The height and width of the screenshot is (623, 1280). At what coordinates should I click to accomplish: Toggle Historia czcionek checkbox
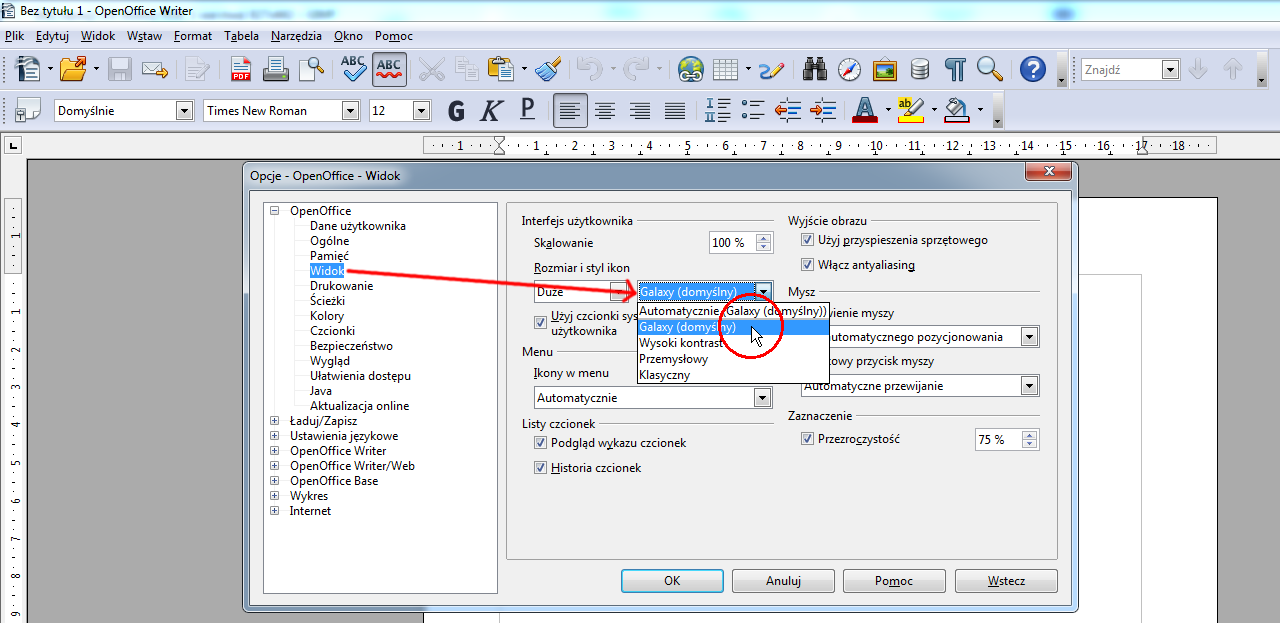point(541,468)
